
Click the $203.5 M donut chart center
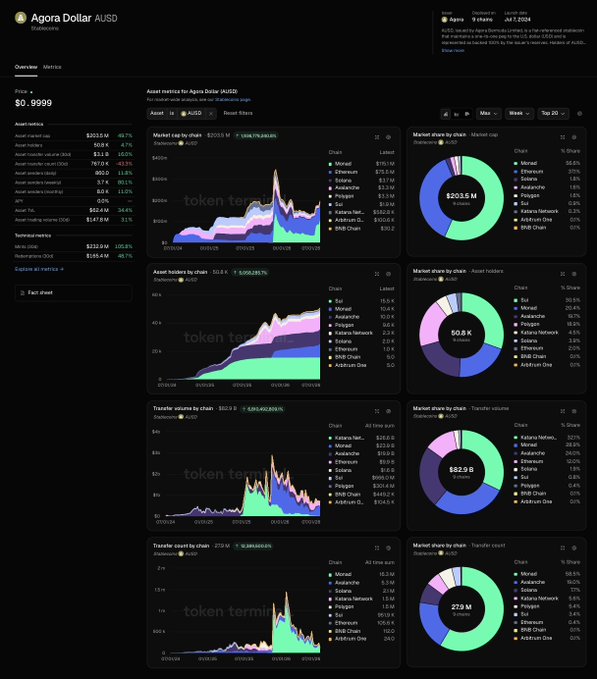(x=461, y=198)
